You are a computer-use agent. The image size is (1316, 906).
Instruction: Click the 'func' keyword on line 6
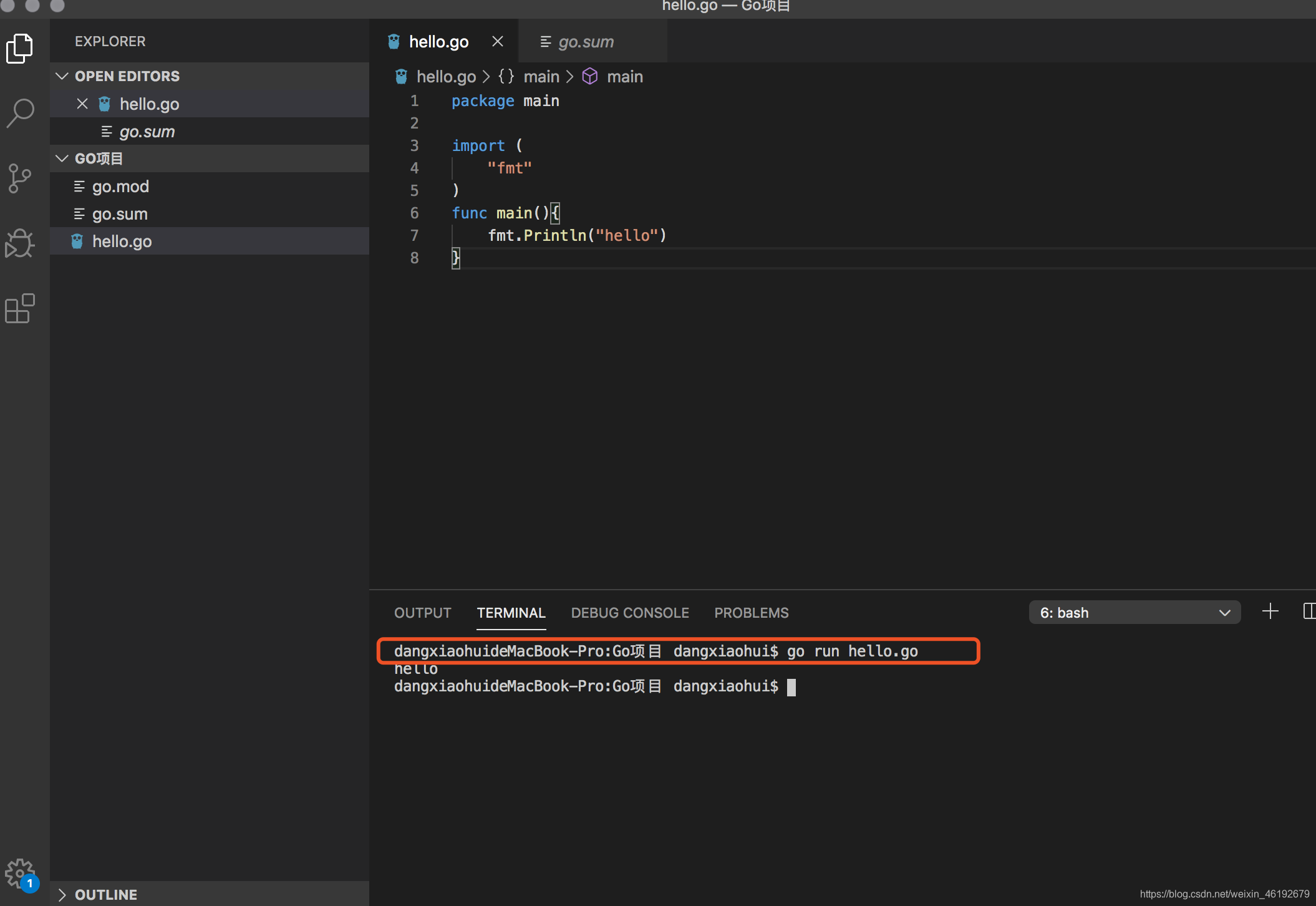470,213
